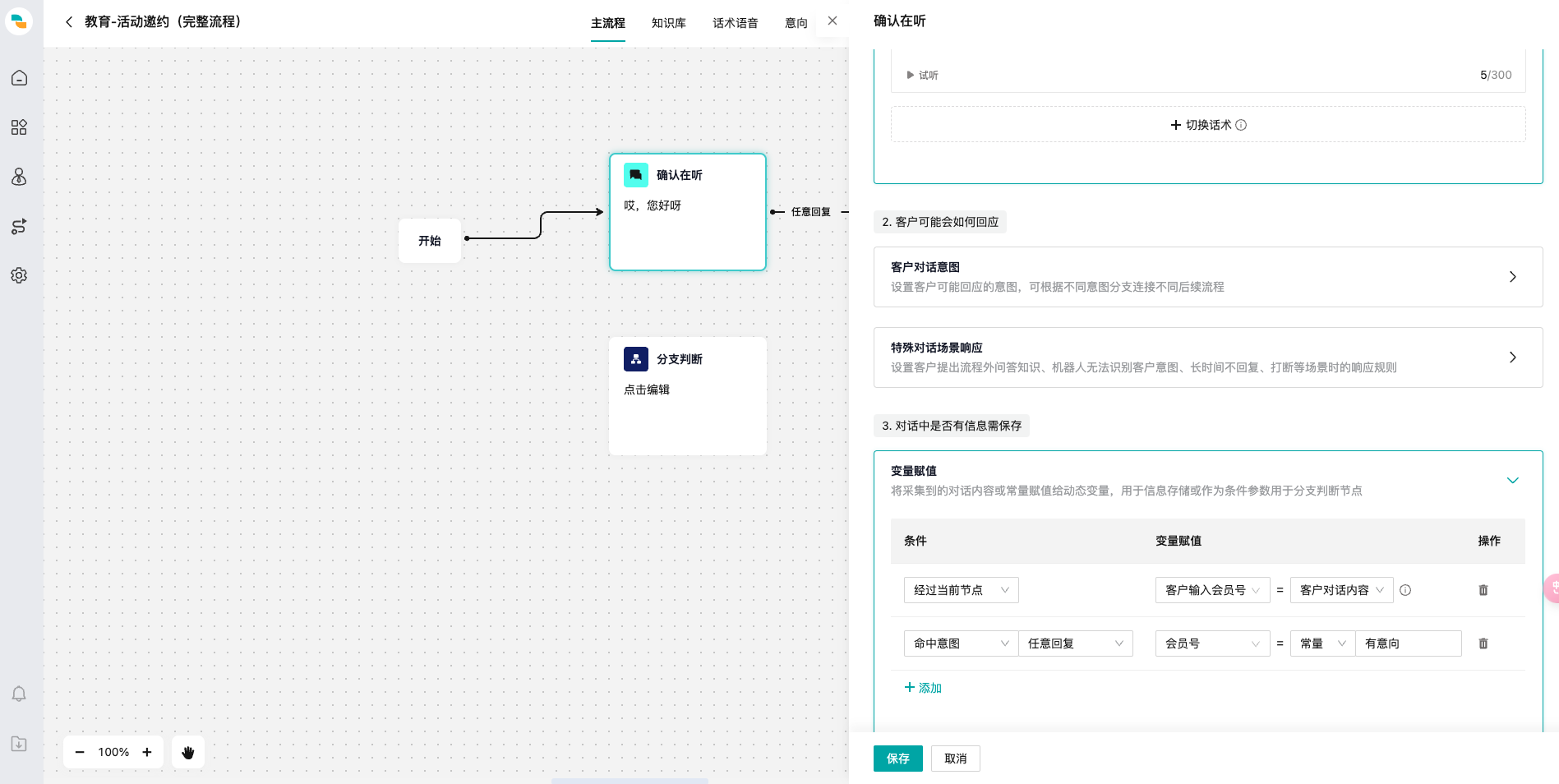Open the 客户输入会员号 variable dropdown

1213,590
